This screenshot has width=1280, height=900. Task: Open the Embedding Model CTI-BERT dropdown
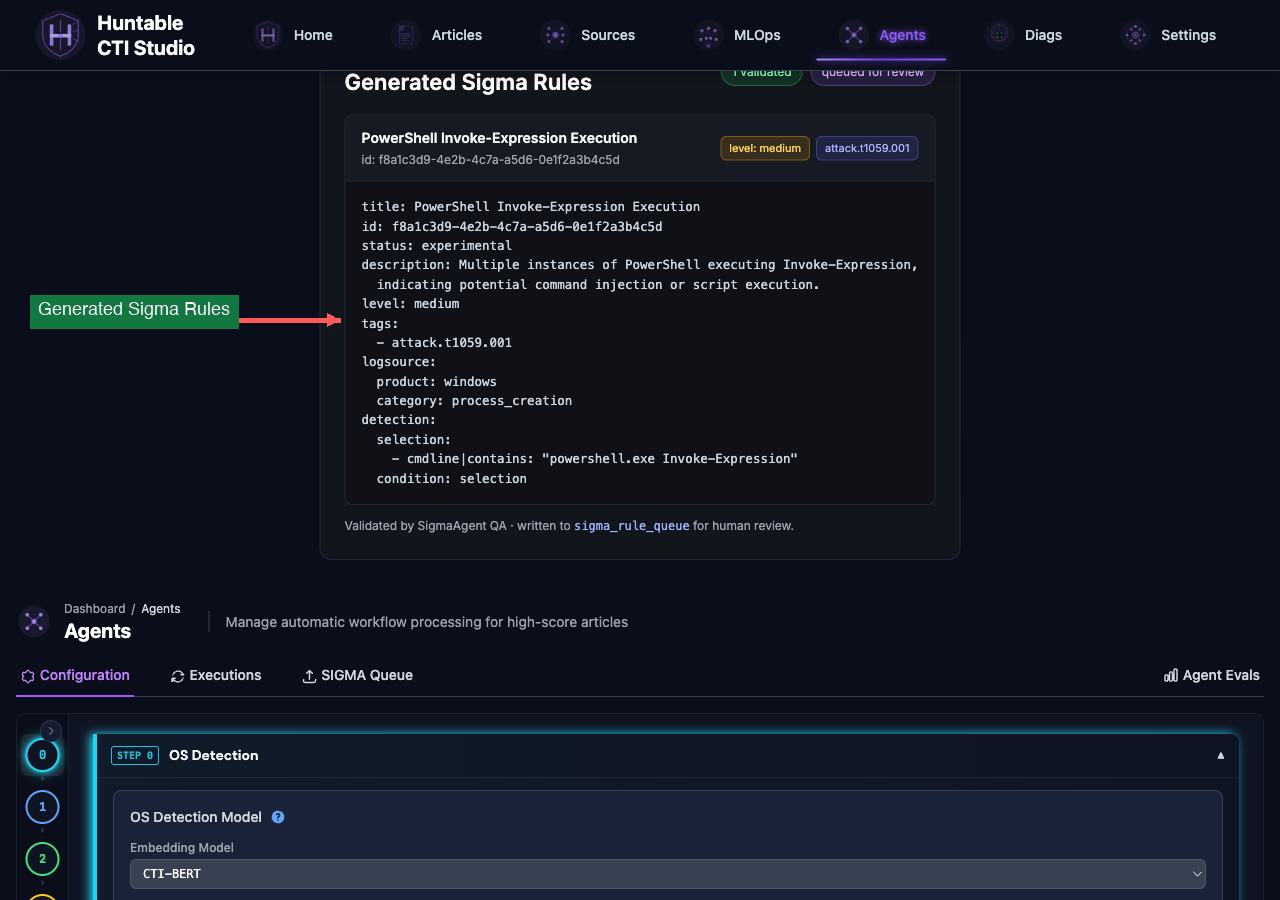[x=668, y=874]
